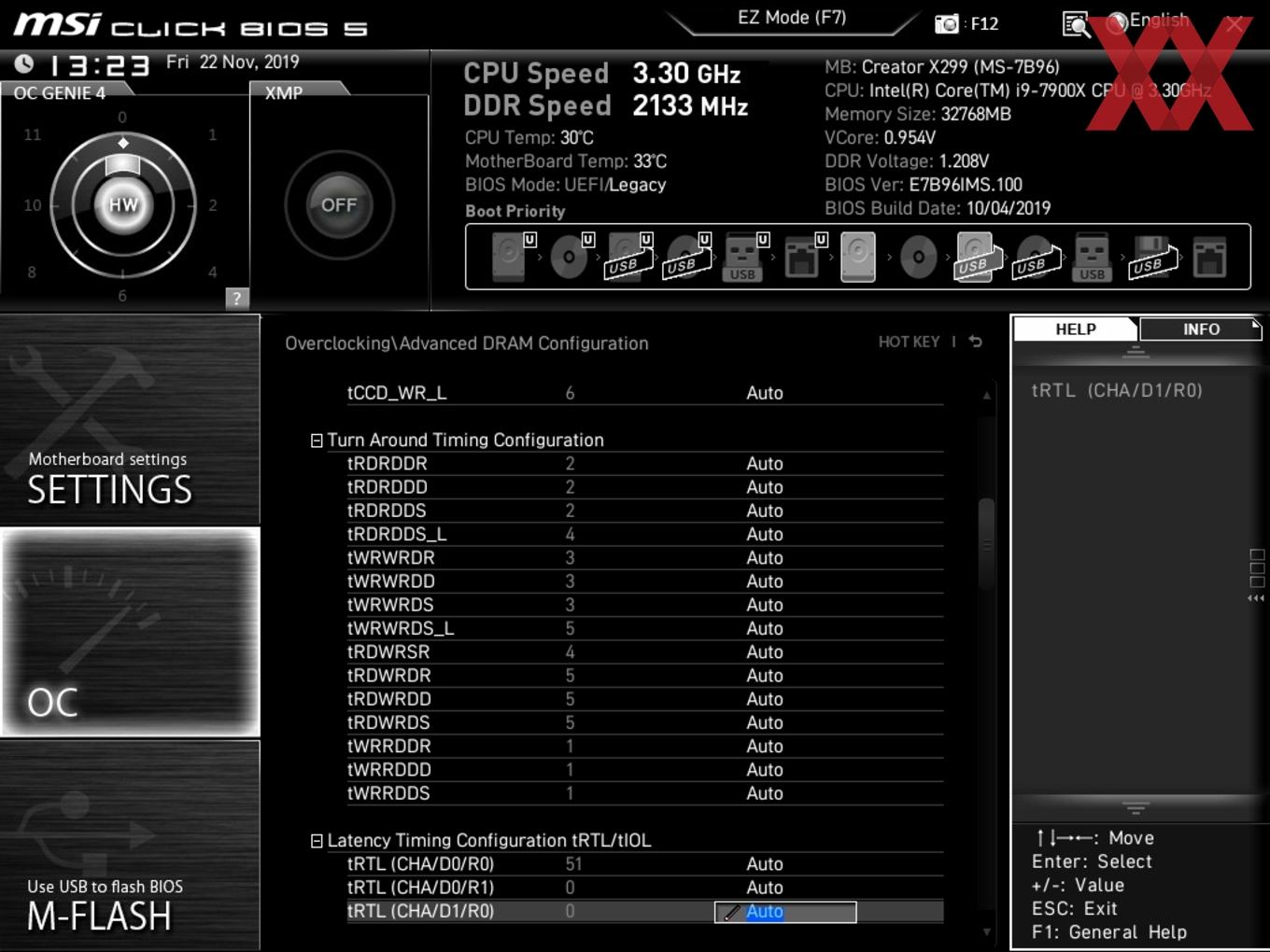Select the UEFI USB hard disk boot icon
Viewport: 1270px width, 952px height.
pos(628,257)
